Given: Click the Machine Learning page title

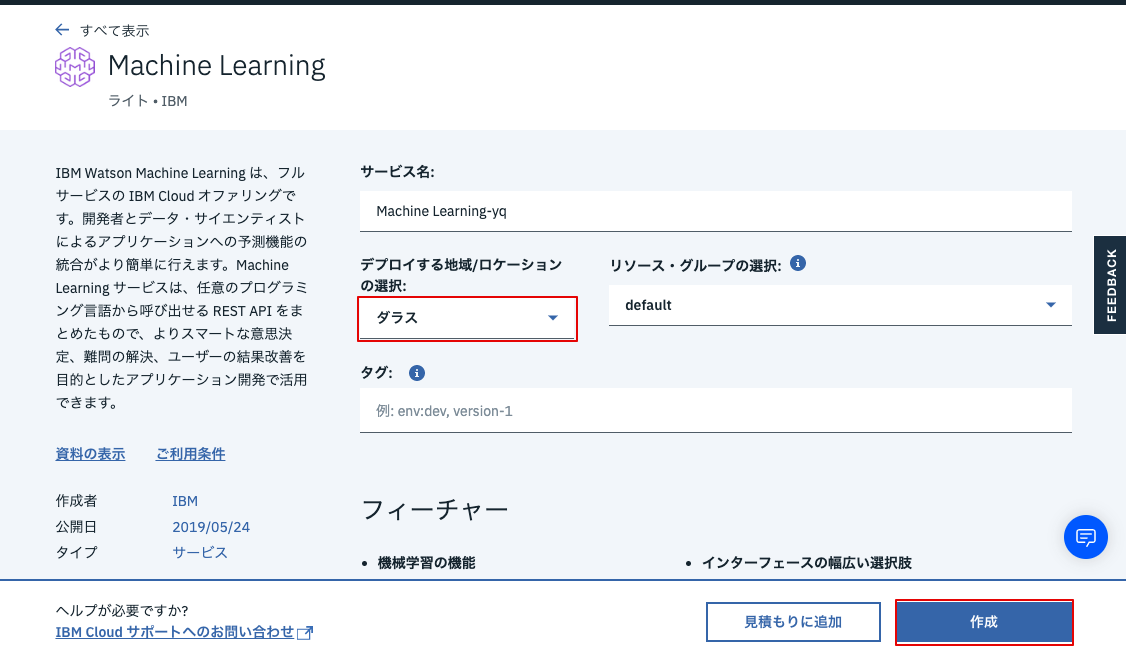Looking at the screenshot, I should 217,65.
